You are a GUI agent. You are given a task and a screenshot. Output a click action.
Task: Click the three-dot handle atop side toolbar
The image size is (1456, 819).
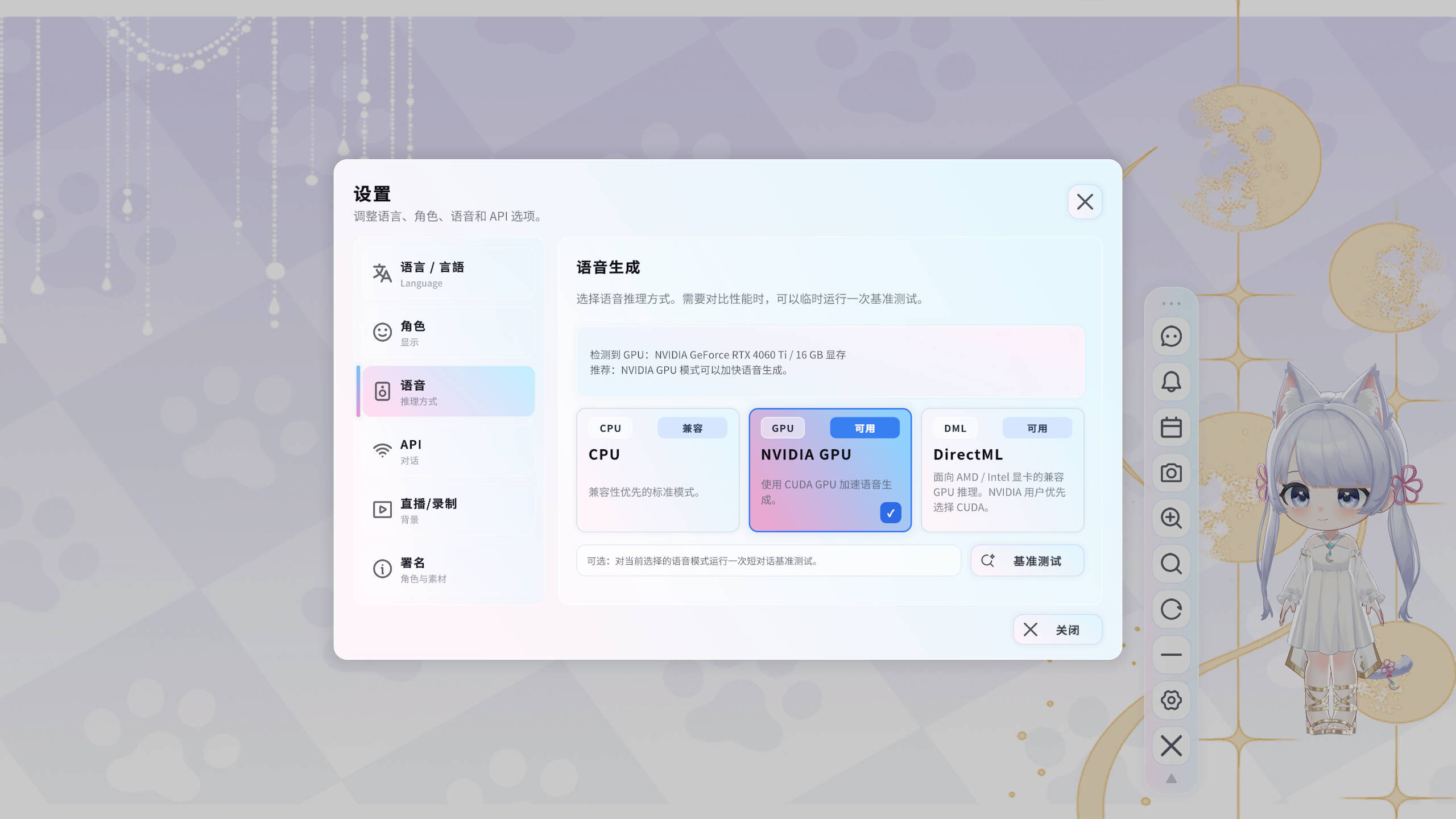[x=1171, y=304]
